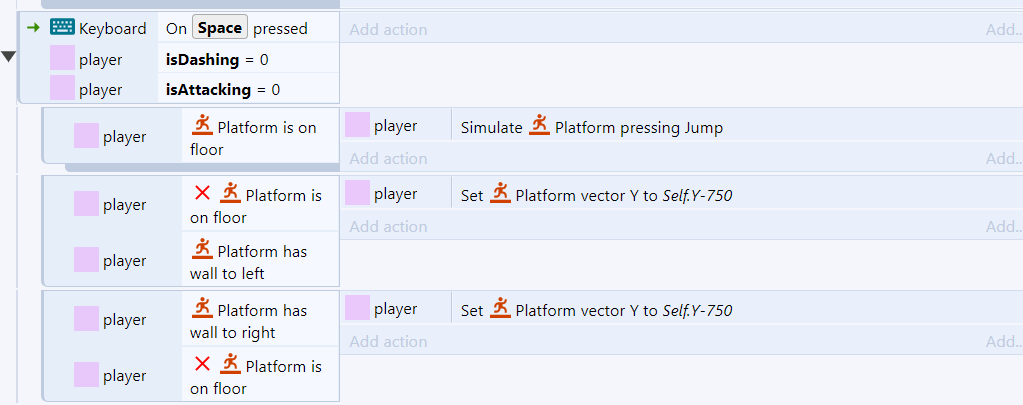Select the isDashing = 0 condition

click(217, 60)
